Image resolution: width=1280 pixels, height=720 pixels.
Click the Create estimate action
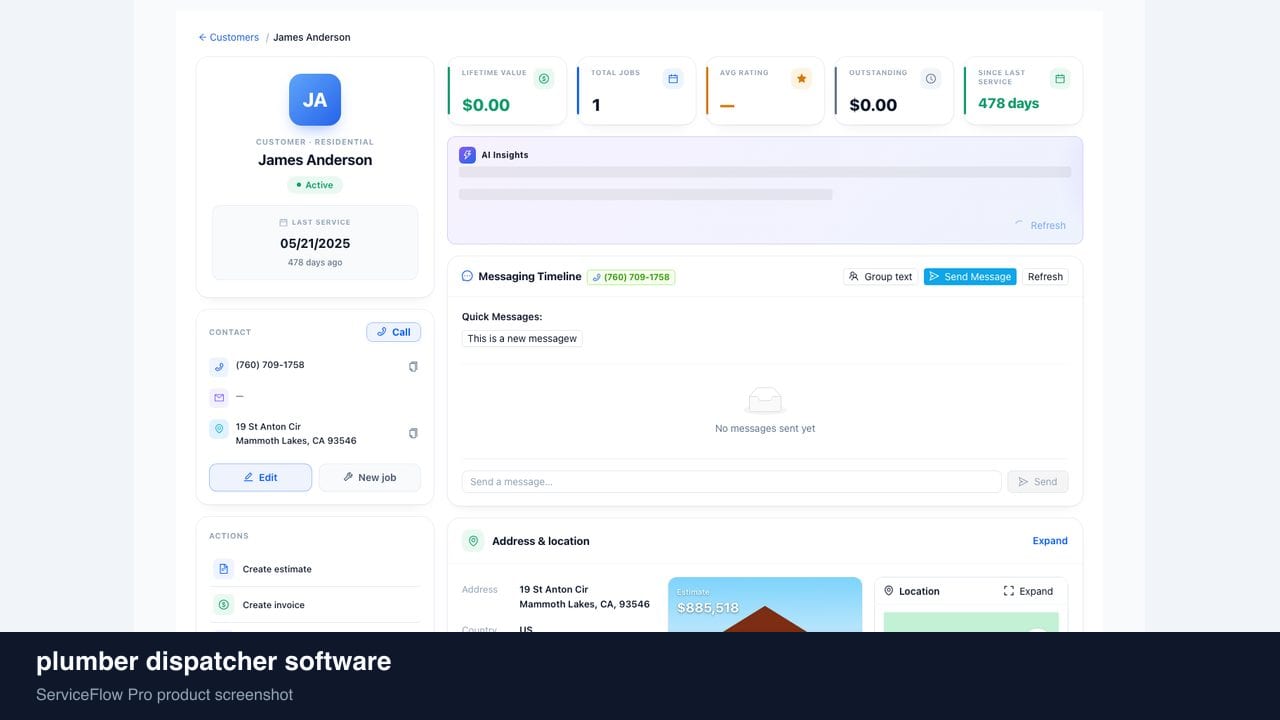(315, 569)
